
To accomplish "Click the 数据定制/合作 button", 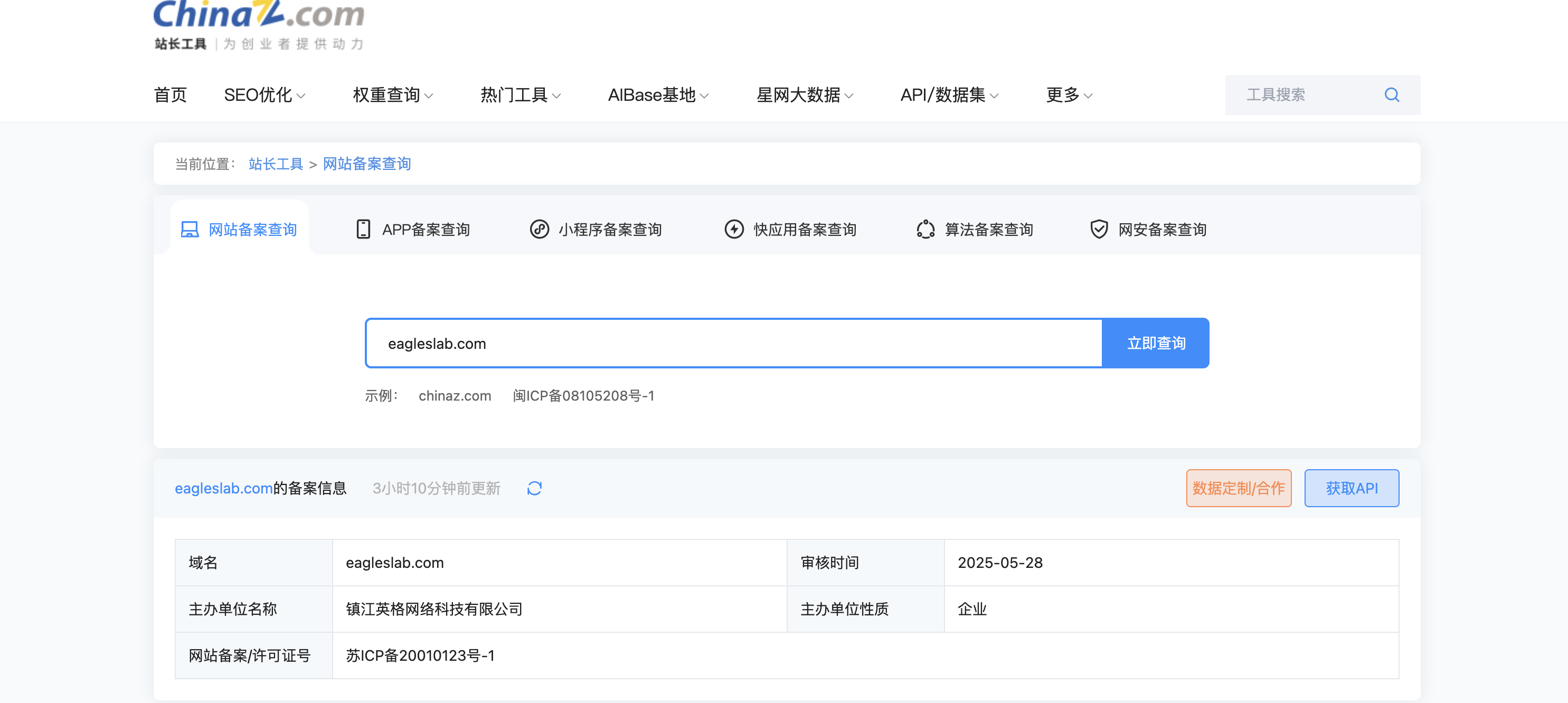I will click(x=1238, y=488).
